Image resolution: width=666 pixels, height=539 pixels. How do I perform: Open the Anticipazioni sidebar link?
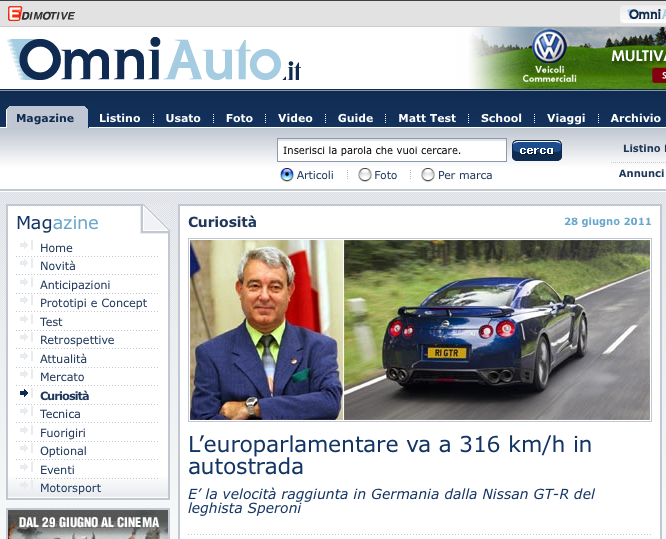(x=75, y=285)
